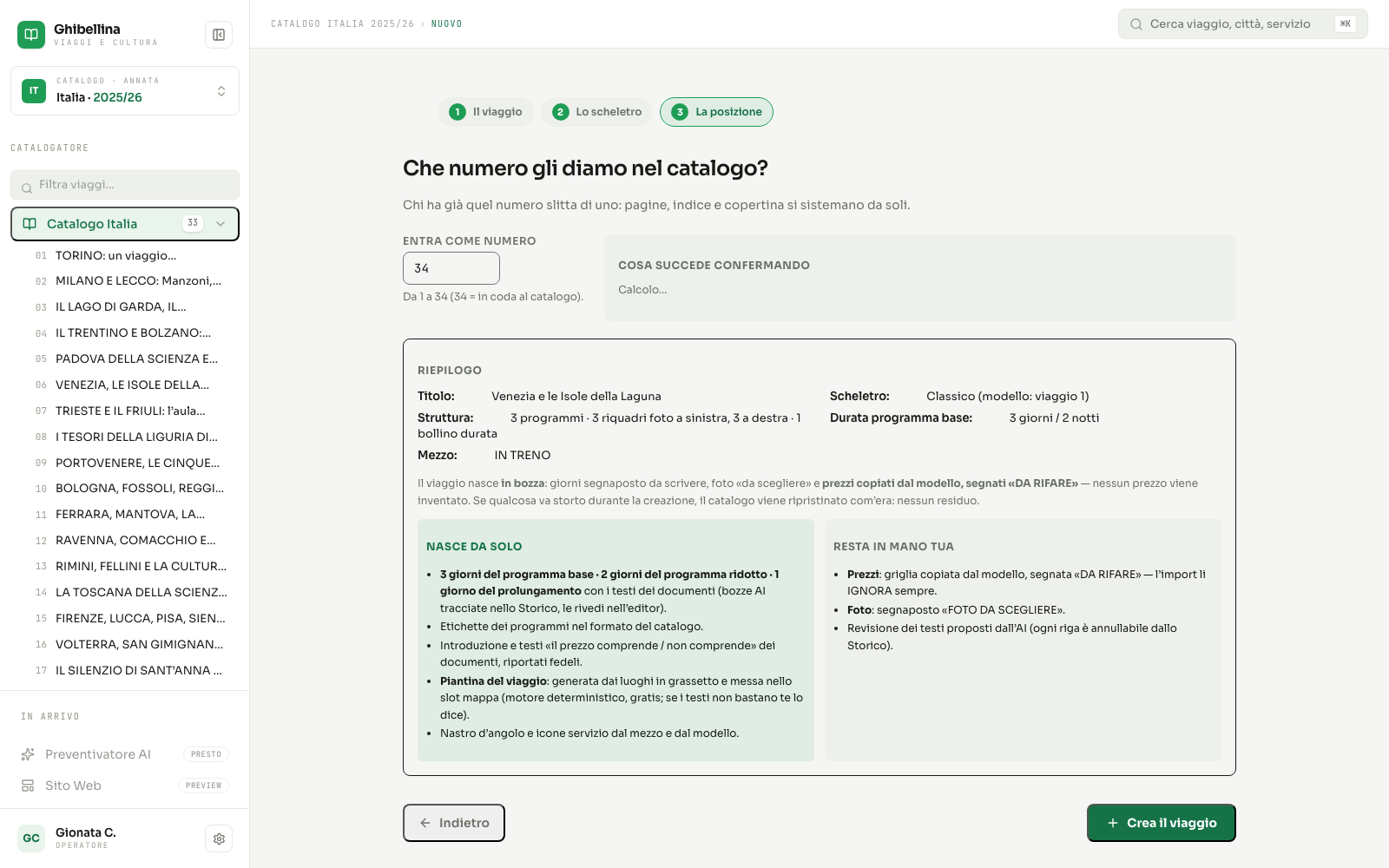
Task: Go back with the Indietro button
Action: click(454, 823)
